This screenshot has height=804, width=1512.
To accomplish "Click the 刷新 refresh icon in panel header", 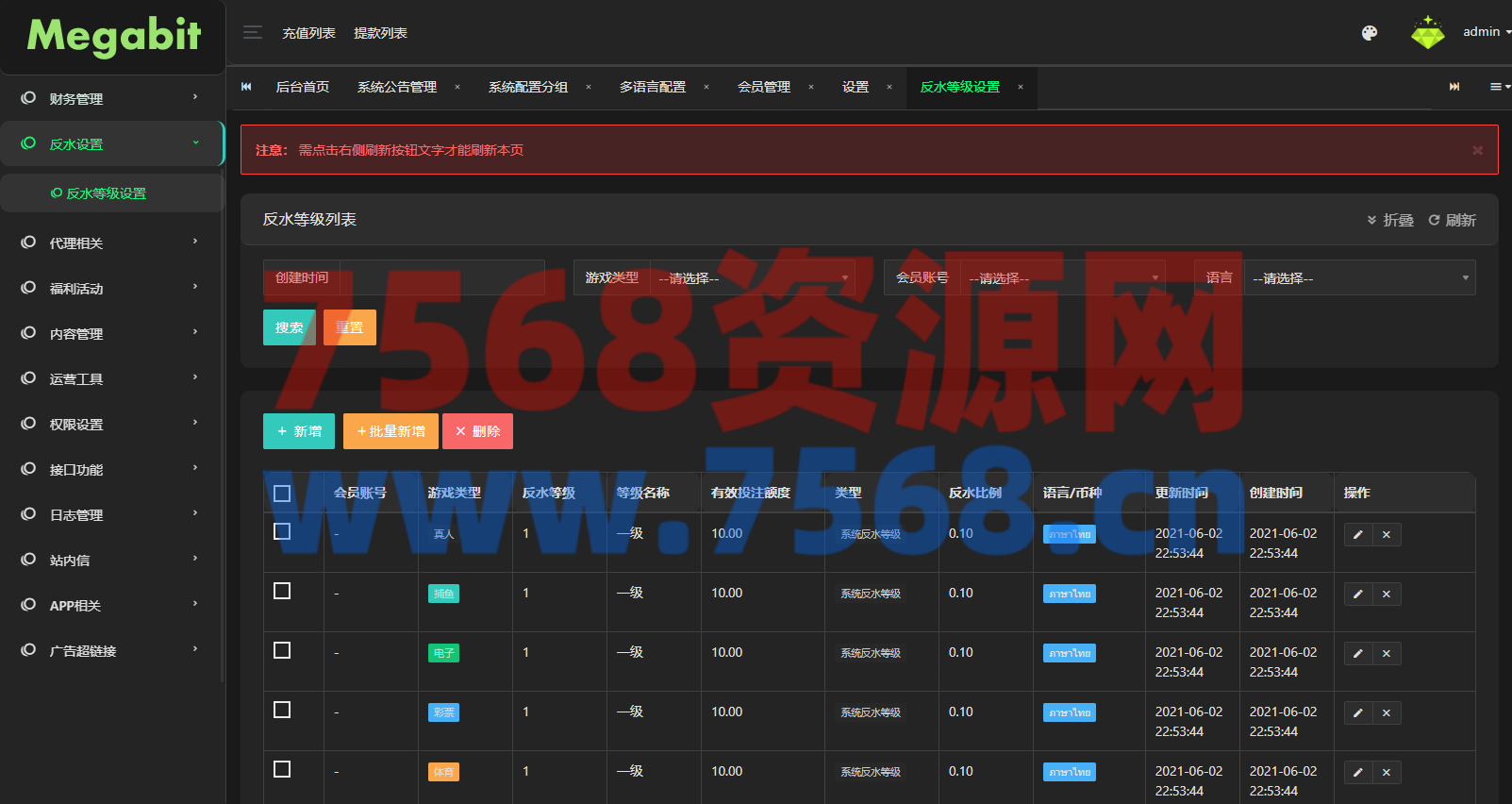I will pos(1435,220).
